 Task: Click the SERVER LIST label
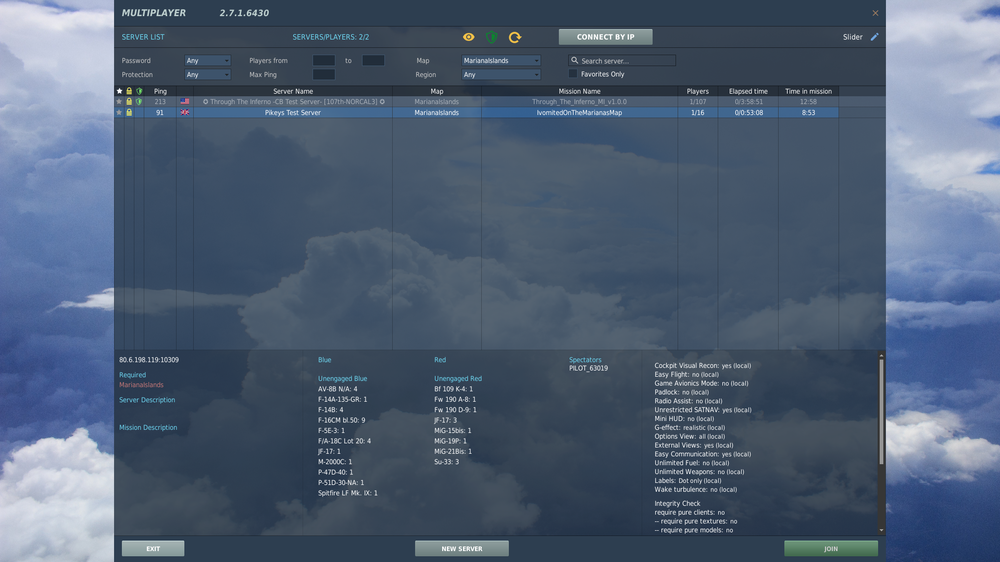click(143, 37)
